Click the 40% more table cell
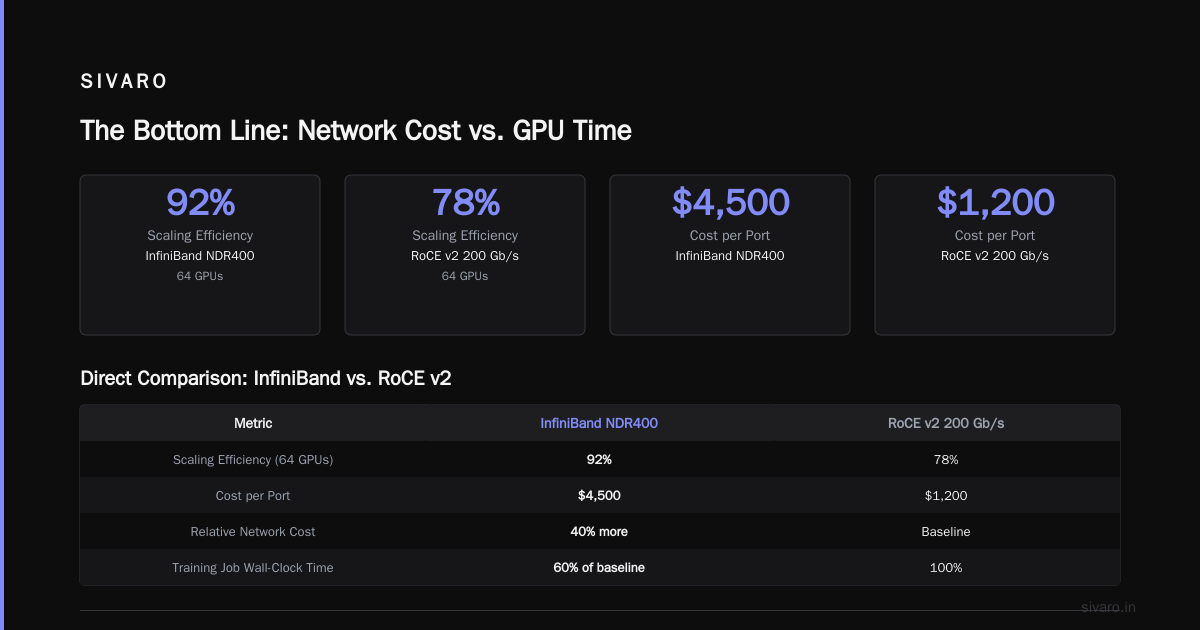The height and width of the screenshot is (630, 1200). point(599,532)
